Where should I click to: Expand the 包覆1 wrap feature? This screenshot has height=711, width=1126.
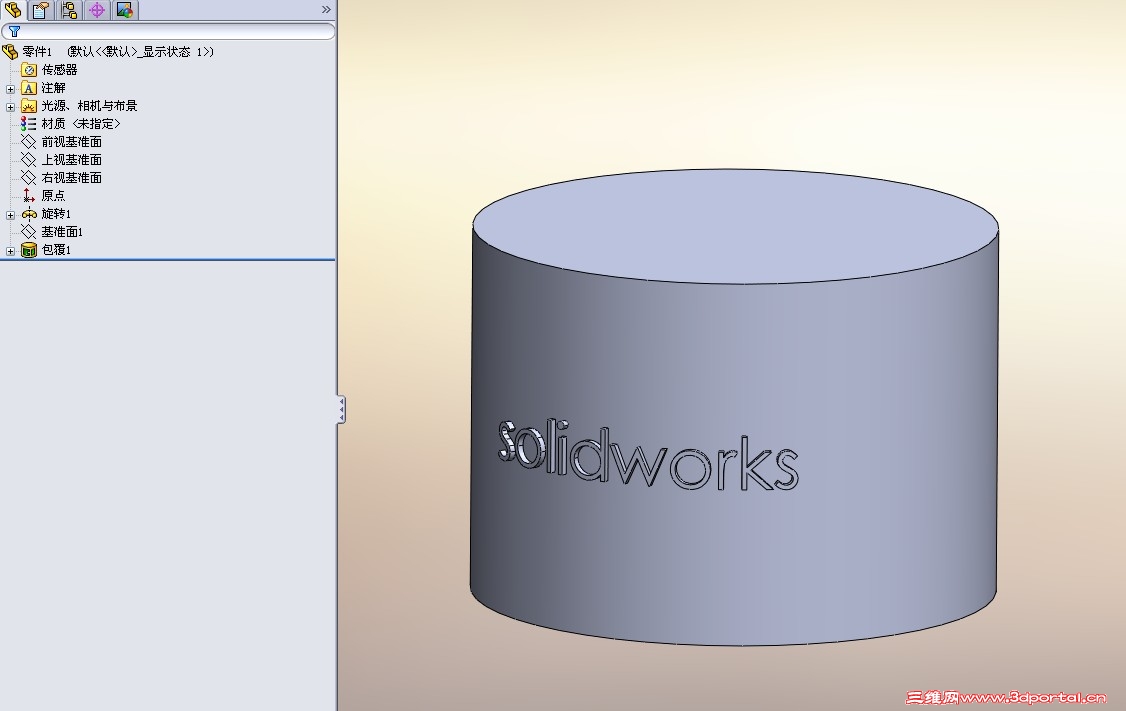click(x=10, y=251)
